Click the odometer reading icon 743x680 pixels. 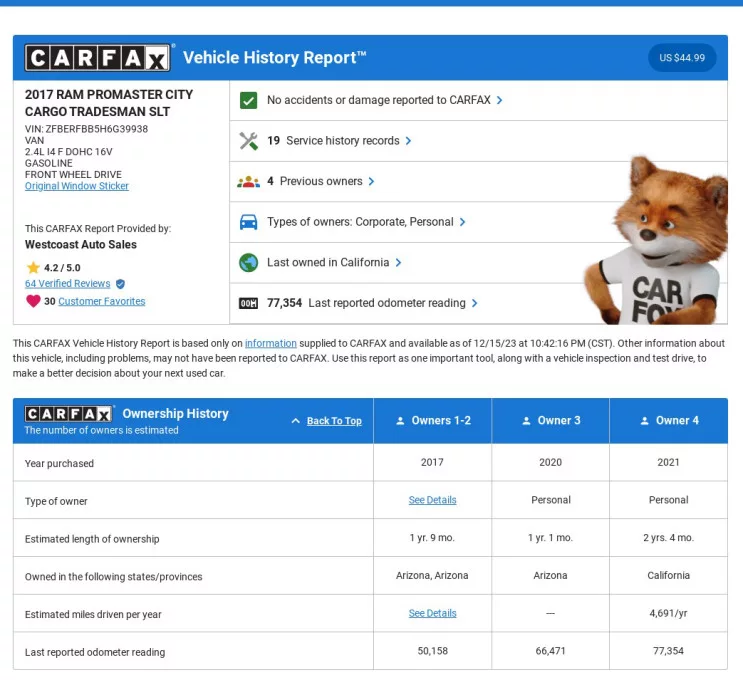249,303
